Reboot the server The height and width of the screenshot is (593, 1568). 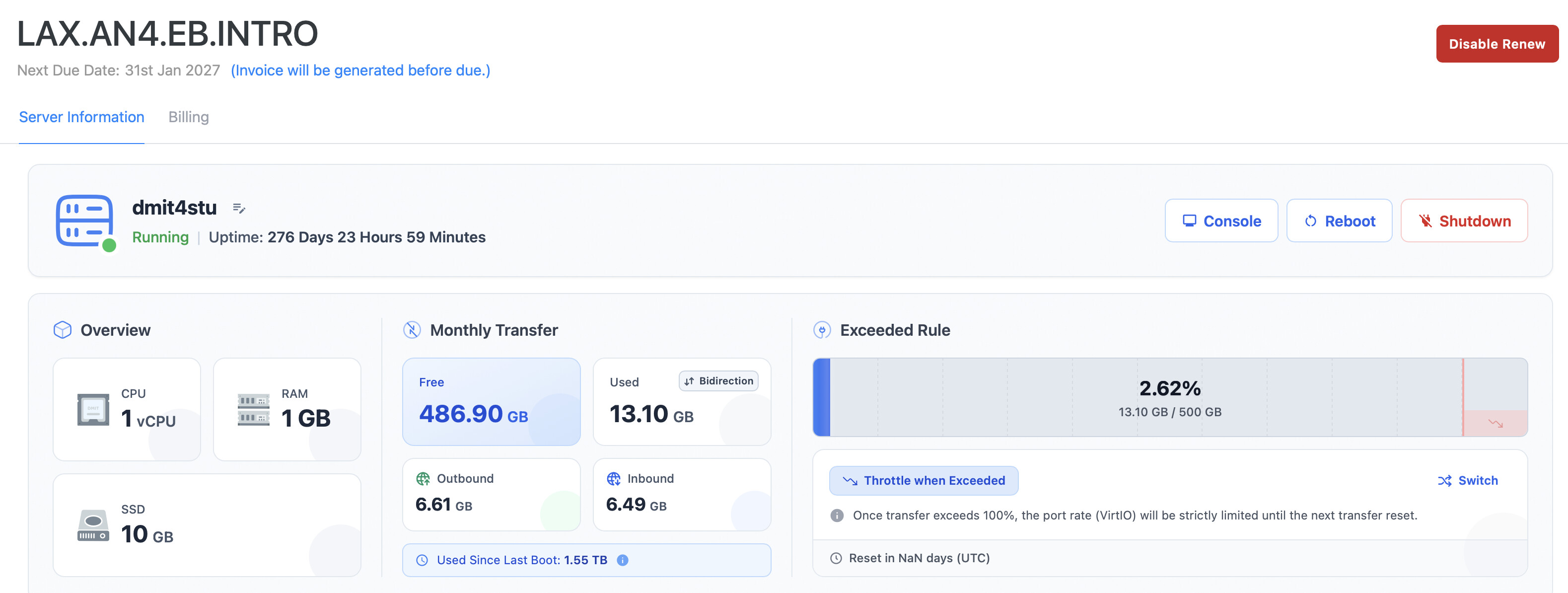[1339, 221]
